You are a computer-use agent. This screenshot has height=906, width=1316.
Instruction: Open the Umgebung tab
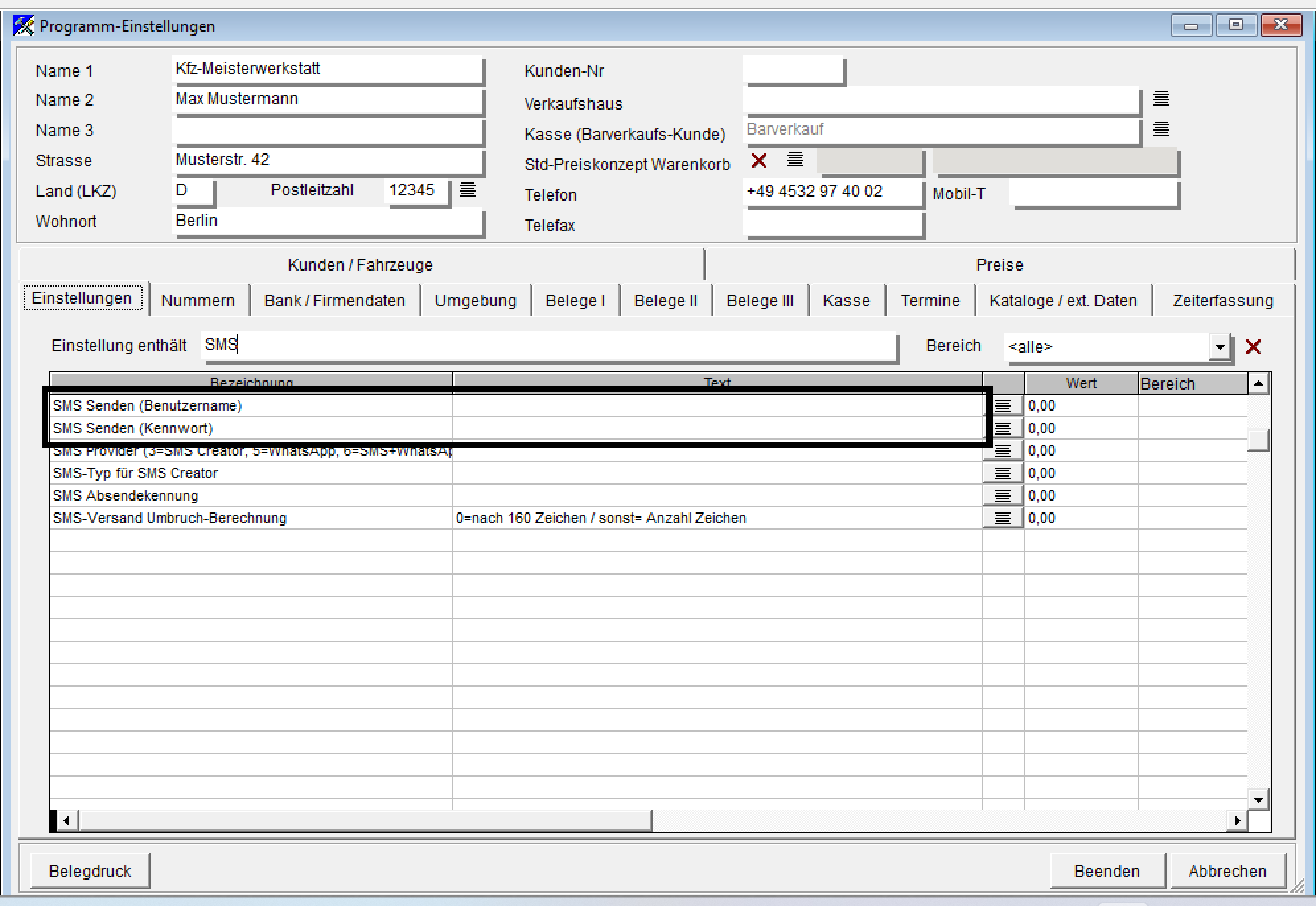[x=475, y=301]
